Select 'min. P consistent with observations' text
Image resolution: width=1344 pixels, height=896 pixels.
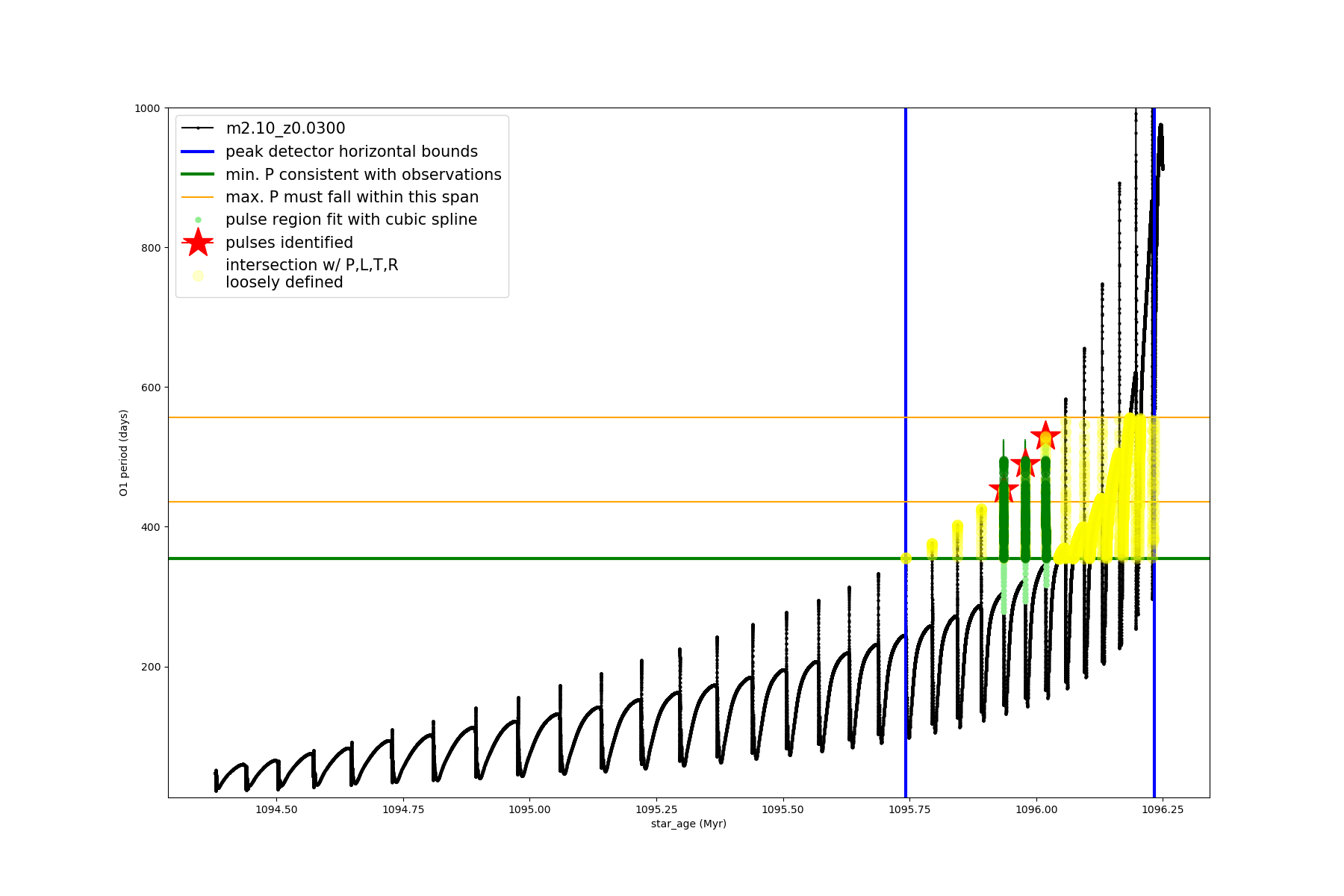coord(364,175)
